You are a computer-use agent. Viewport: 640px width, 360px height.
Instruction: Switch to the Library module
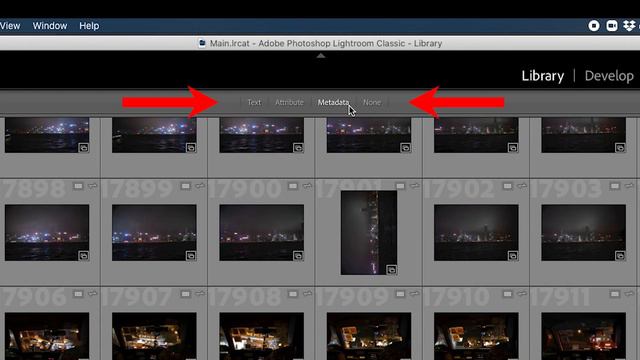coord(542,76)
